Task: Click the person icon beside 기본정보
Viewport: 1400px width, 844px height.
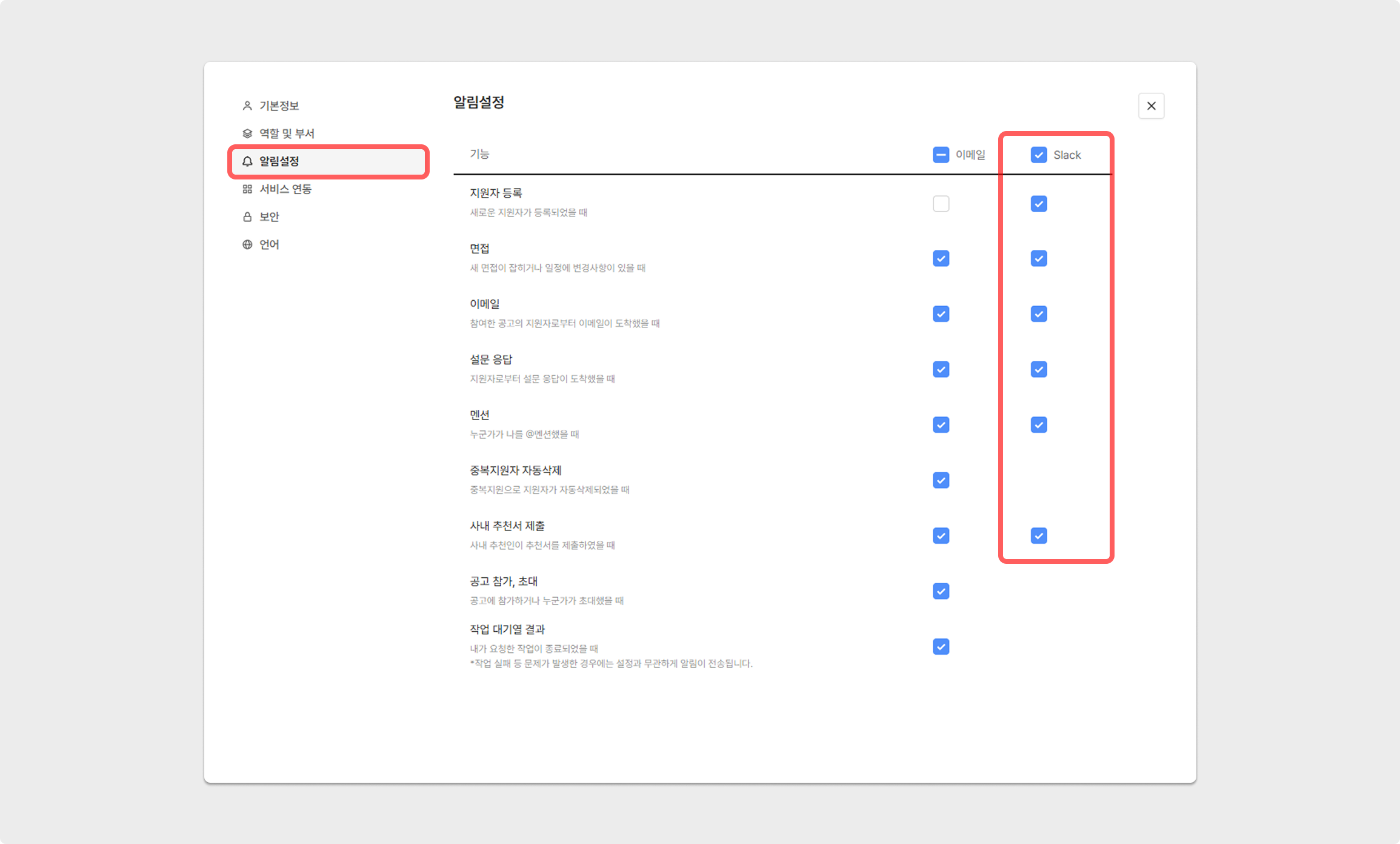Action: (x=247, y=105)
